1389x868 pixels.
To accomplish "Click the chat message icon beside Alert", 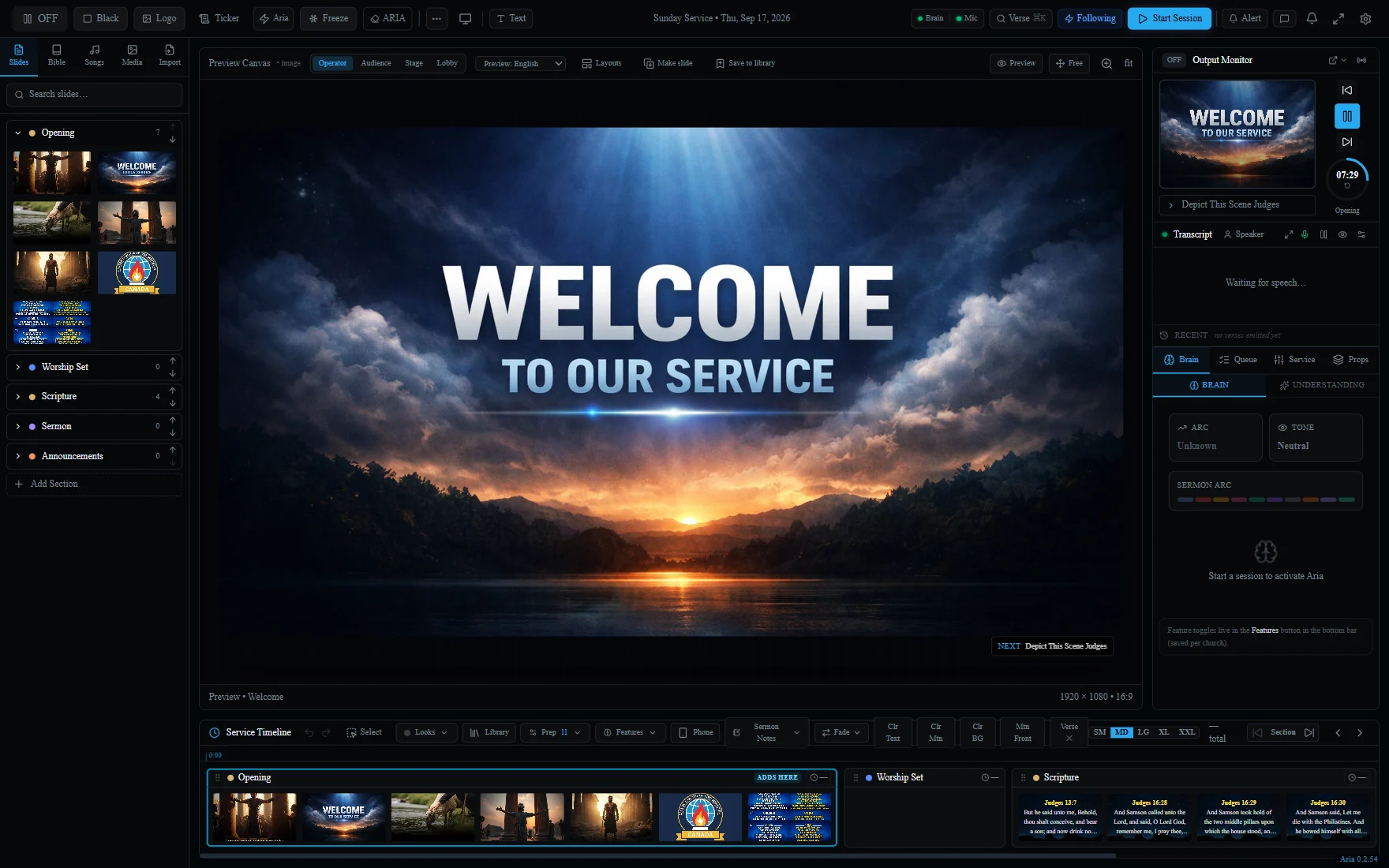I will (x=1285, y=18).
